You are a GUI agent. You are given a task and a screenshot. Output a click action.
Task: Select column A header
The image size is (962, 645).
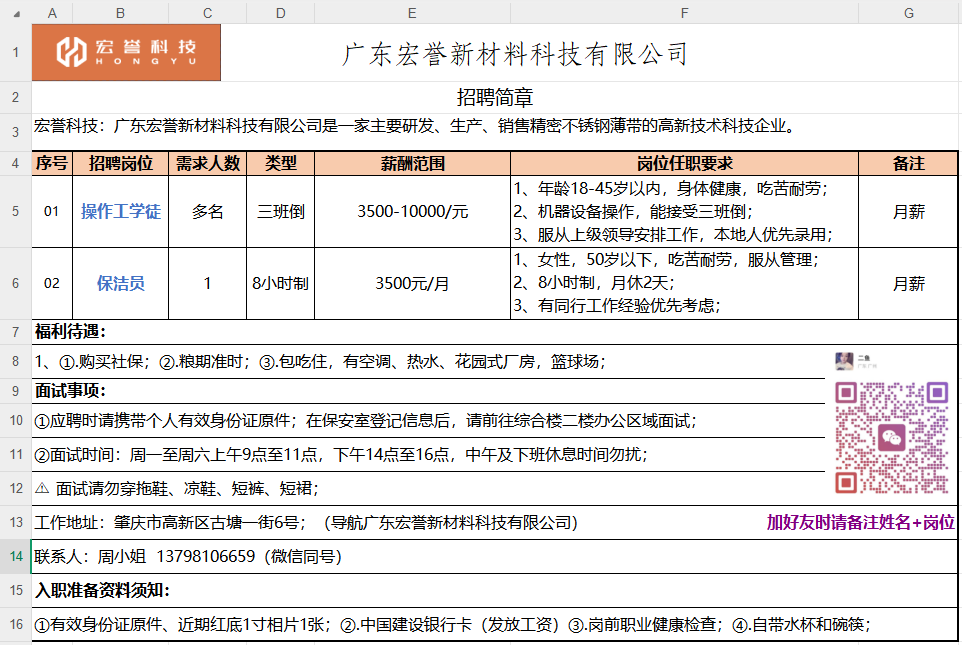click(x=52, y=13)
